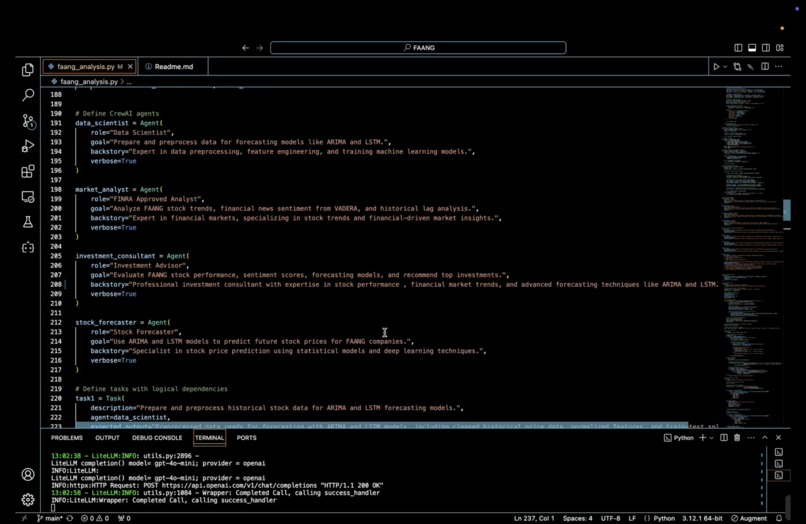The height and width of the screenshot is (524, 806).
Task: Close the faang_analysis.py tab
Action: [130, 67]
